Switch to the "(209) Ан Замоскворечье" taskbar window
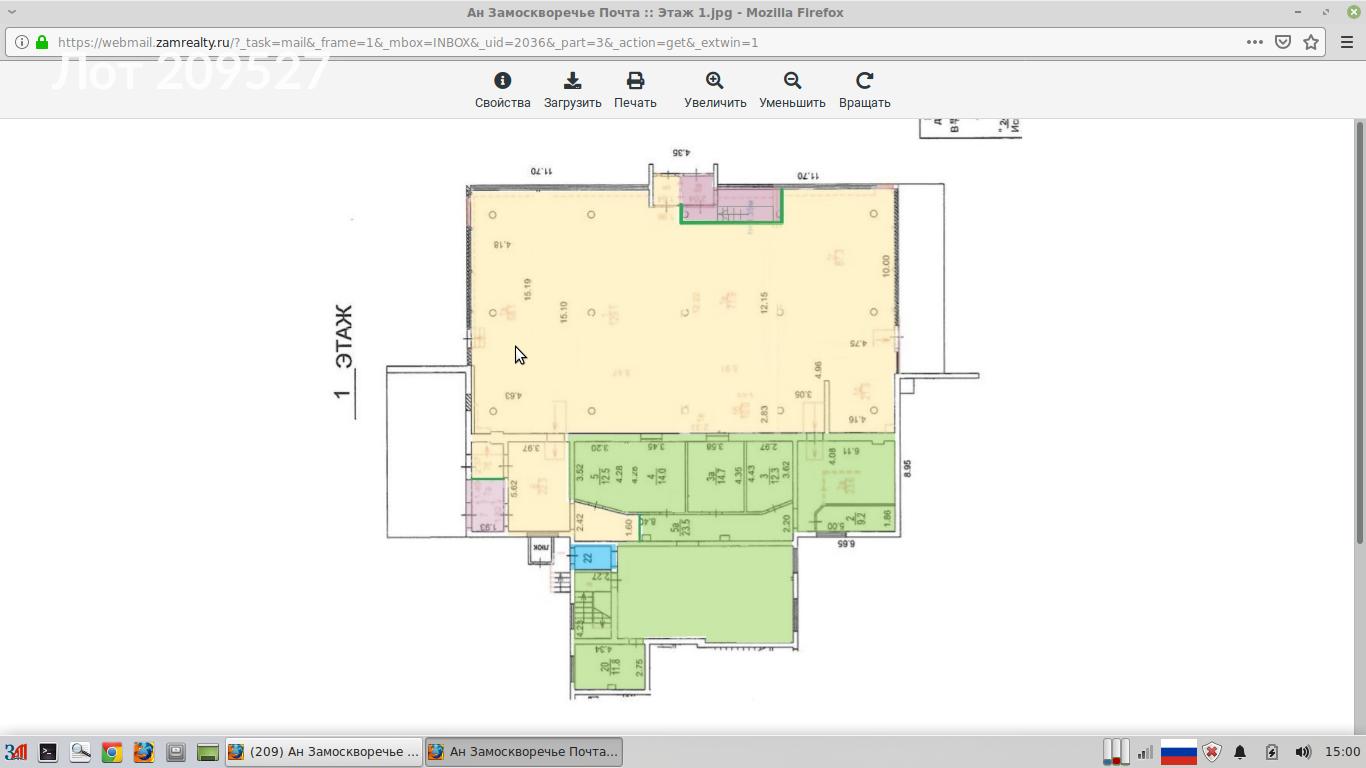This screenshot has height=768, width=1366. [323, 752]
